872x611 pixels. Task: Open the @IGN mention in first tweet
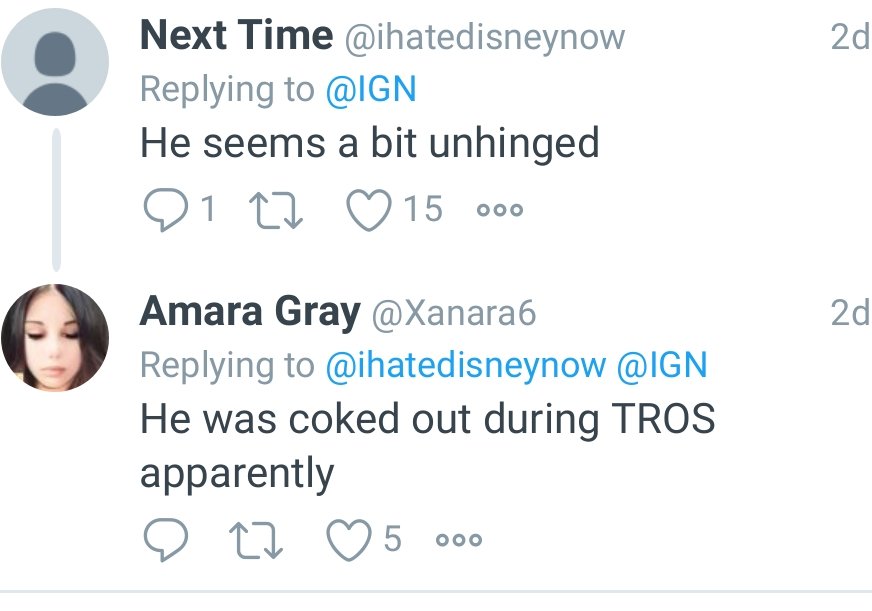370,90
